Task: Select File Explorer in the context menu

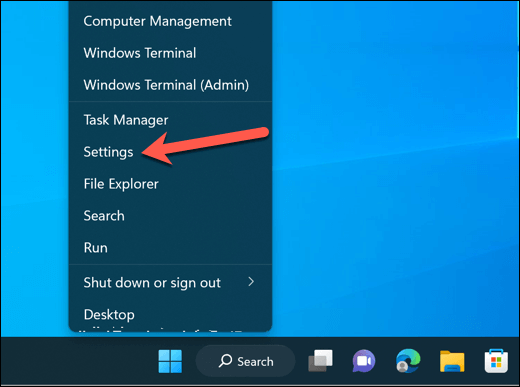Action: (x=170, y=184)
